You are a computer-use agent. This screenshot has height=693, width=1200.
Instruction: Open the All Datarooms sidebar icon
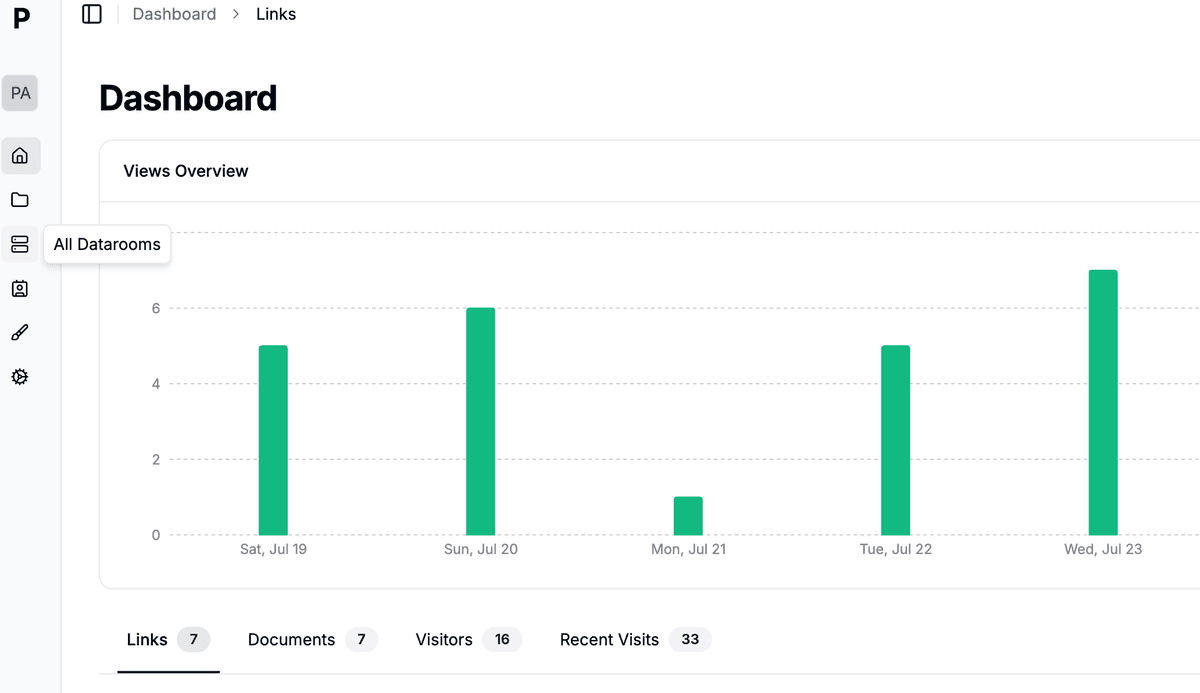(20, 244)
